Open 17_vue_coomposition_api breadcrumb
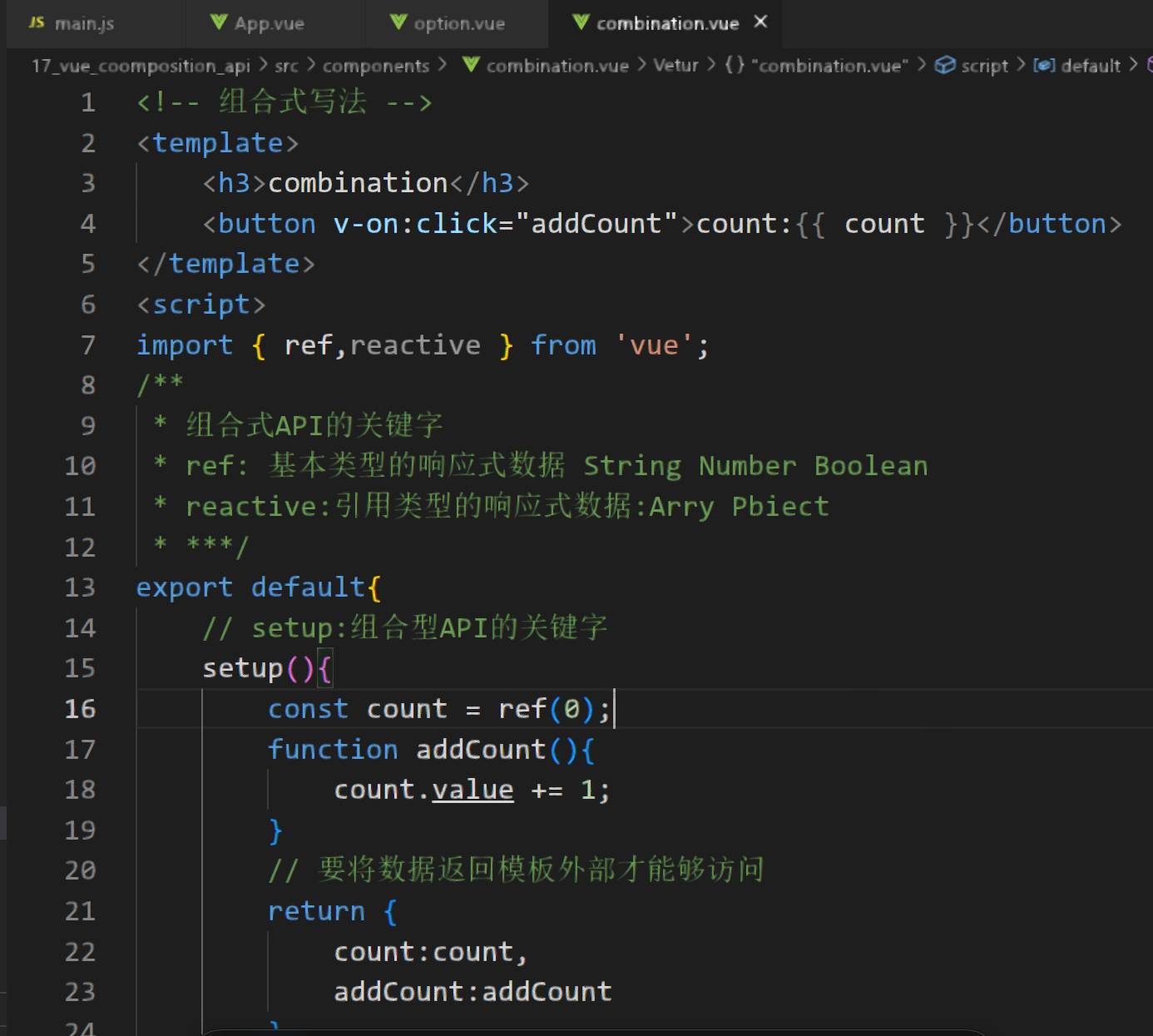 [141, 66]
